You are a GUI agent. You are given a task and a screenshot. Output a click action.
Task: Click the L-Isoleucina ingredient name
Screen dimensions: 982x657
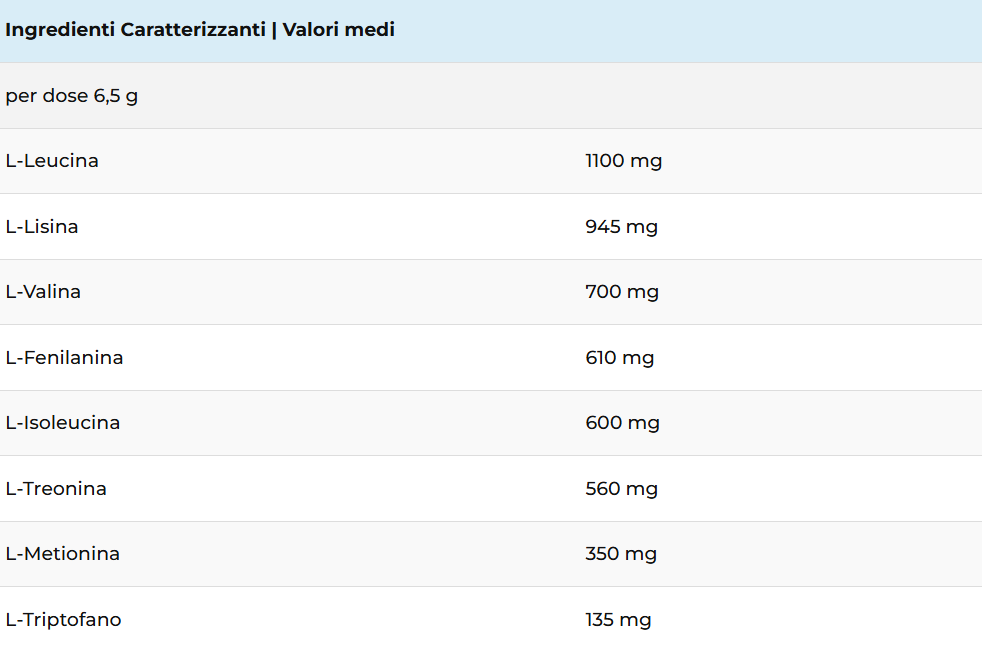click(63, 423)
